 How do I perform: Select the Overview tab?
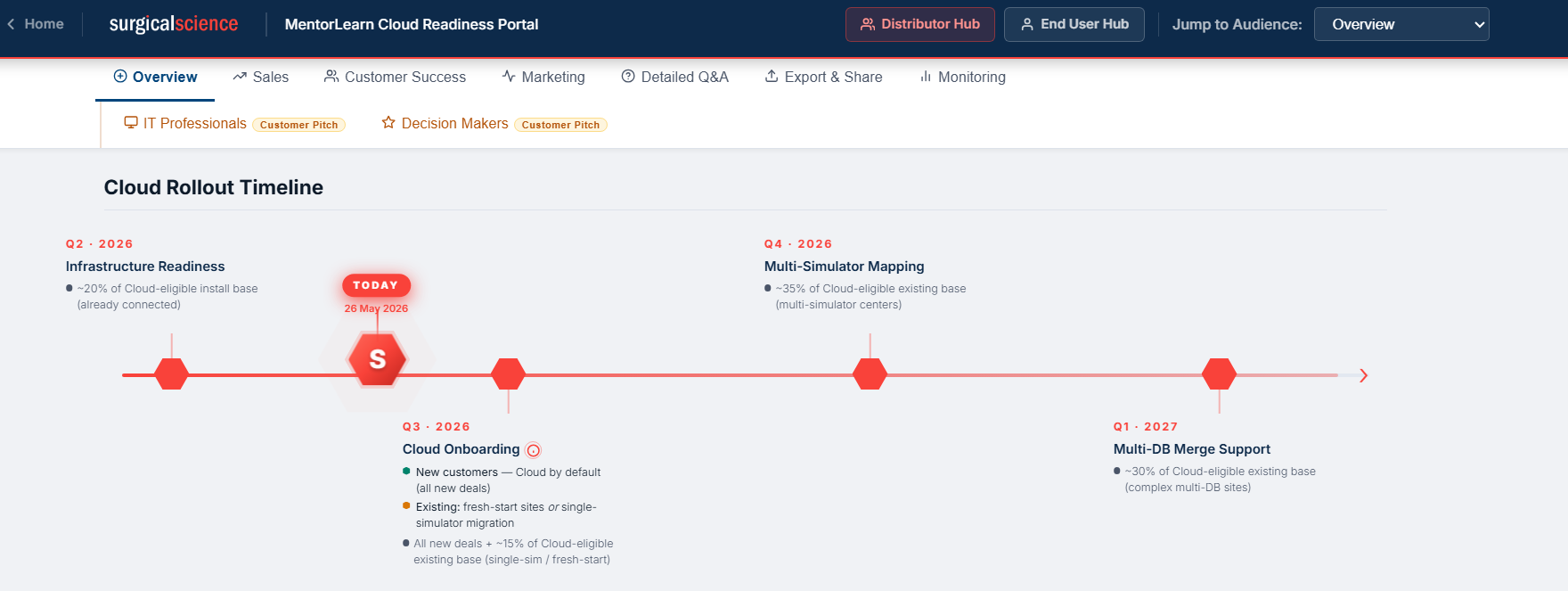[x=155, y=77]
